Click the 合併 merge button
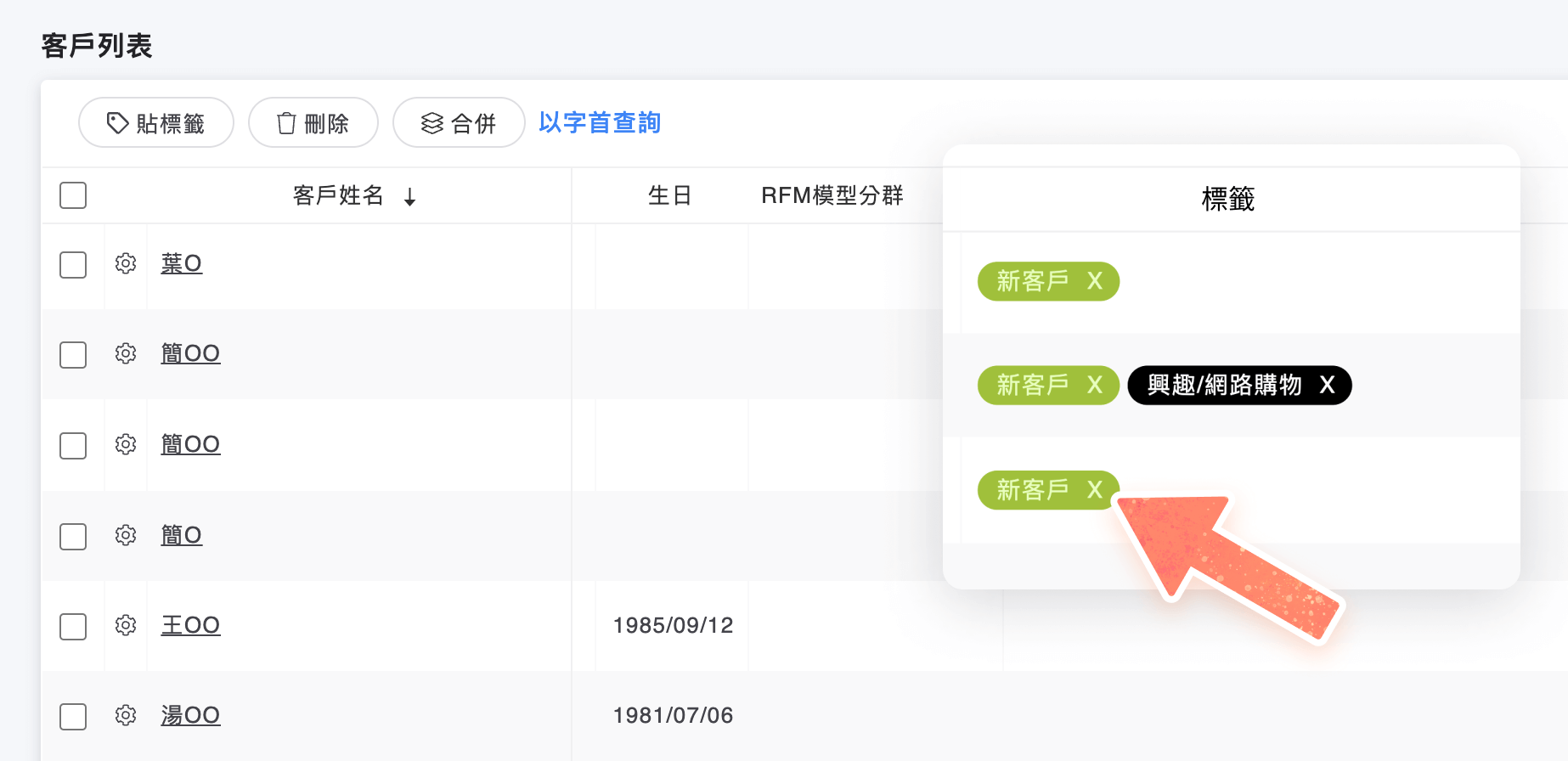This screenshot has width=1568, height=761. click(459, 123)
